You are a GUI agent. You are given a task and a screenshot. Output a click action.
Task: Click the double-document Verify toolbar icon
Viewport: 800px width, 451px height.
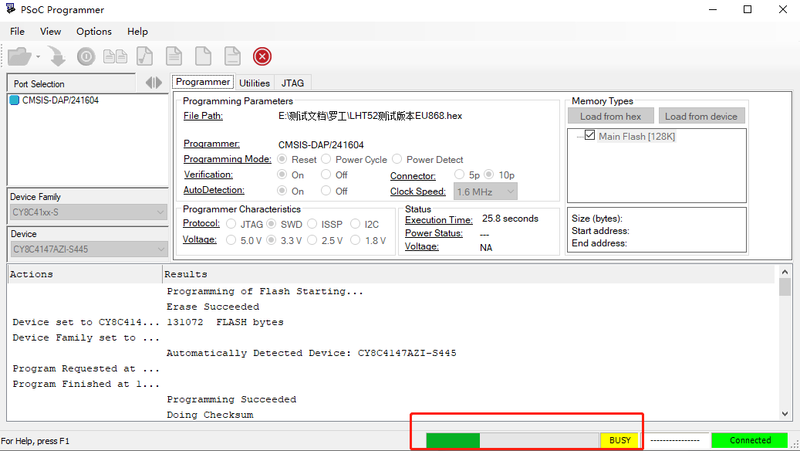tap(115, 56)
